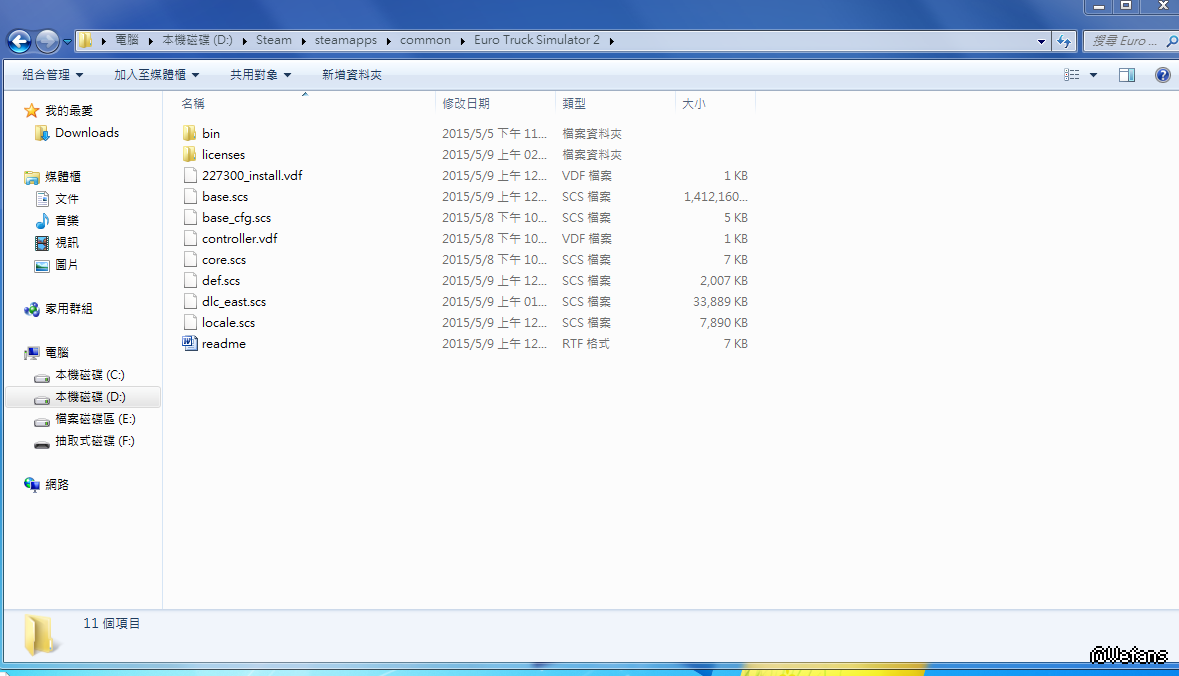Open recent locations dropdown next to Forward

[x=67, y=41]
